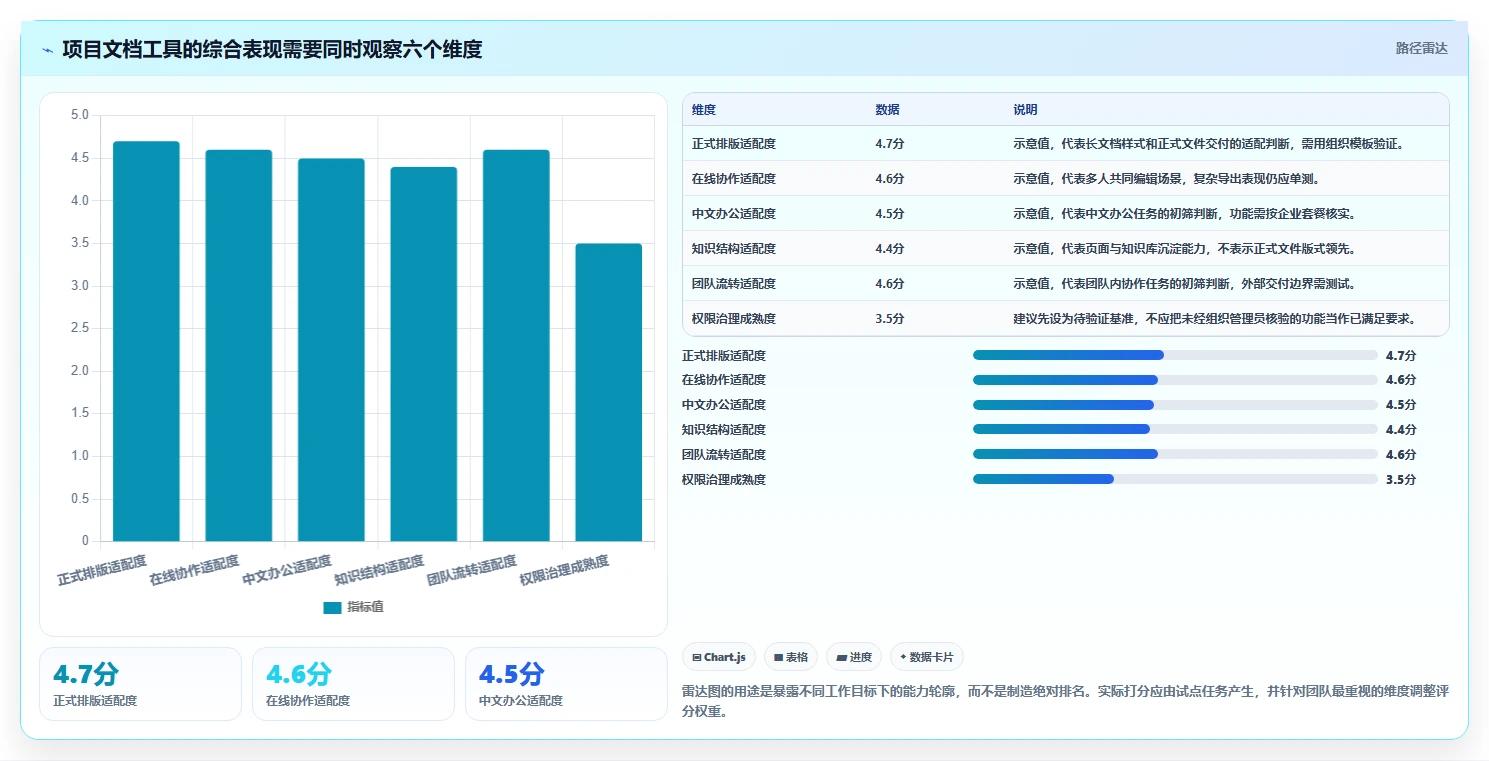Screen dimensions: 1489x761
Task: Click the 正式排版适配度 bar in the chart
Action: pyautogui.click(x=146, y=341)
